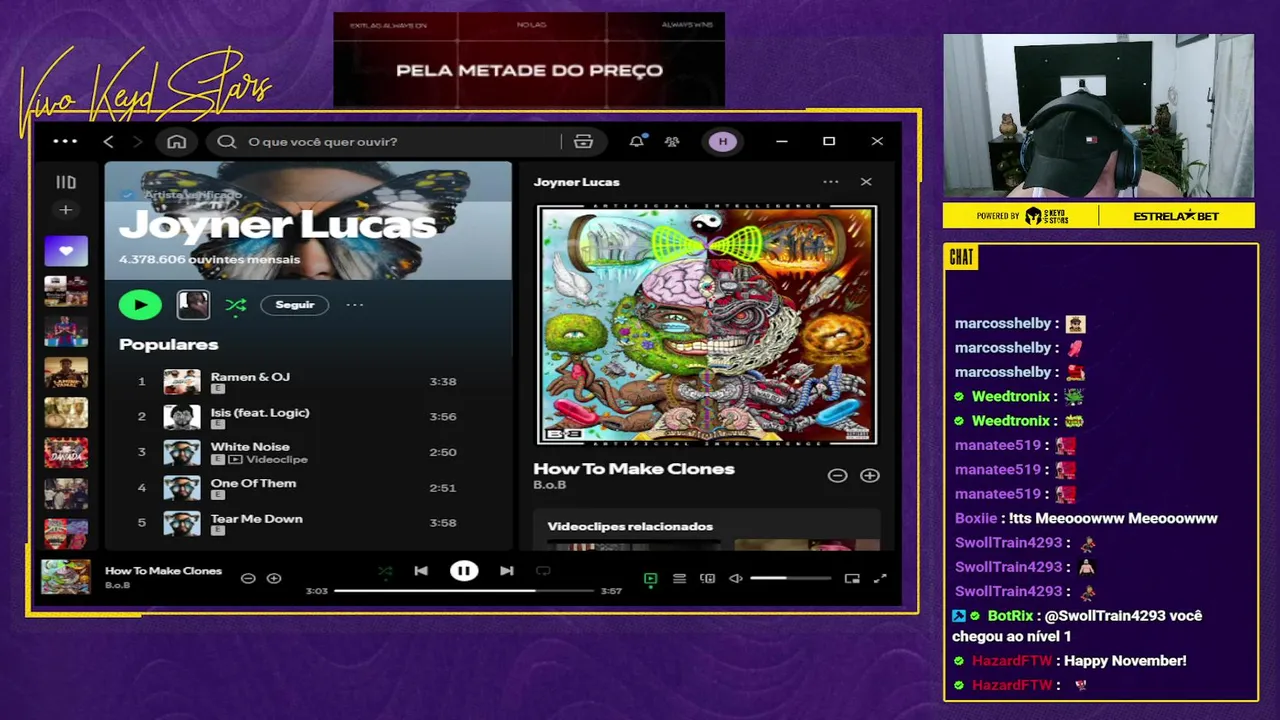Open B.o.B link in player bar

tap(117, 585)
